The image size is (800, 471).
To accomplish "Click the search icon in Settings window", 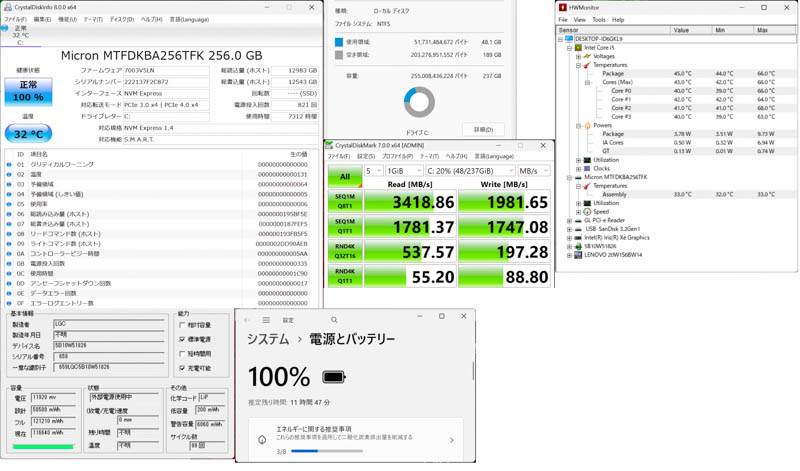I will 334,320.
